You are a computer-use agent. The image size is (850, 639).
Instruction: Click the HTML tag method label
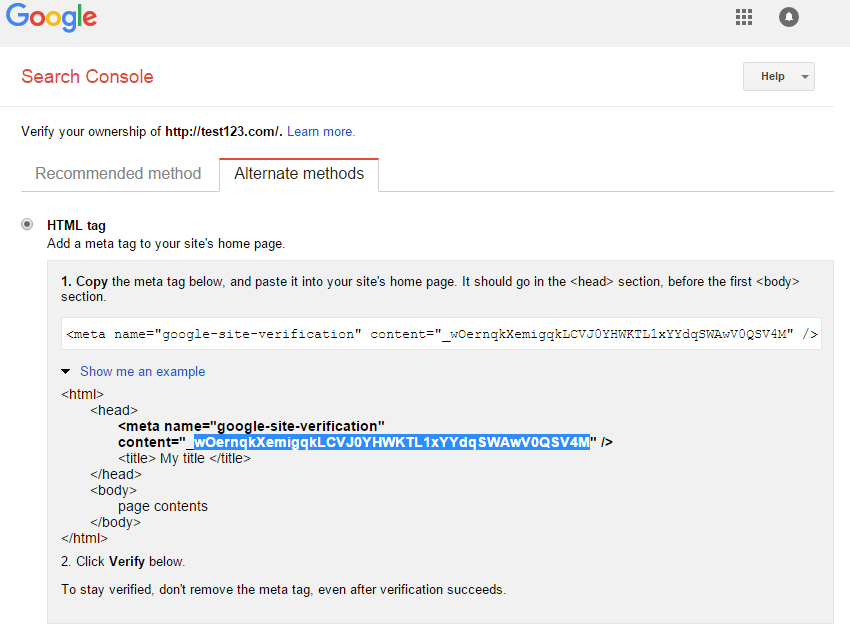76,226
